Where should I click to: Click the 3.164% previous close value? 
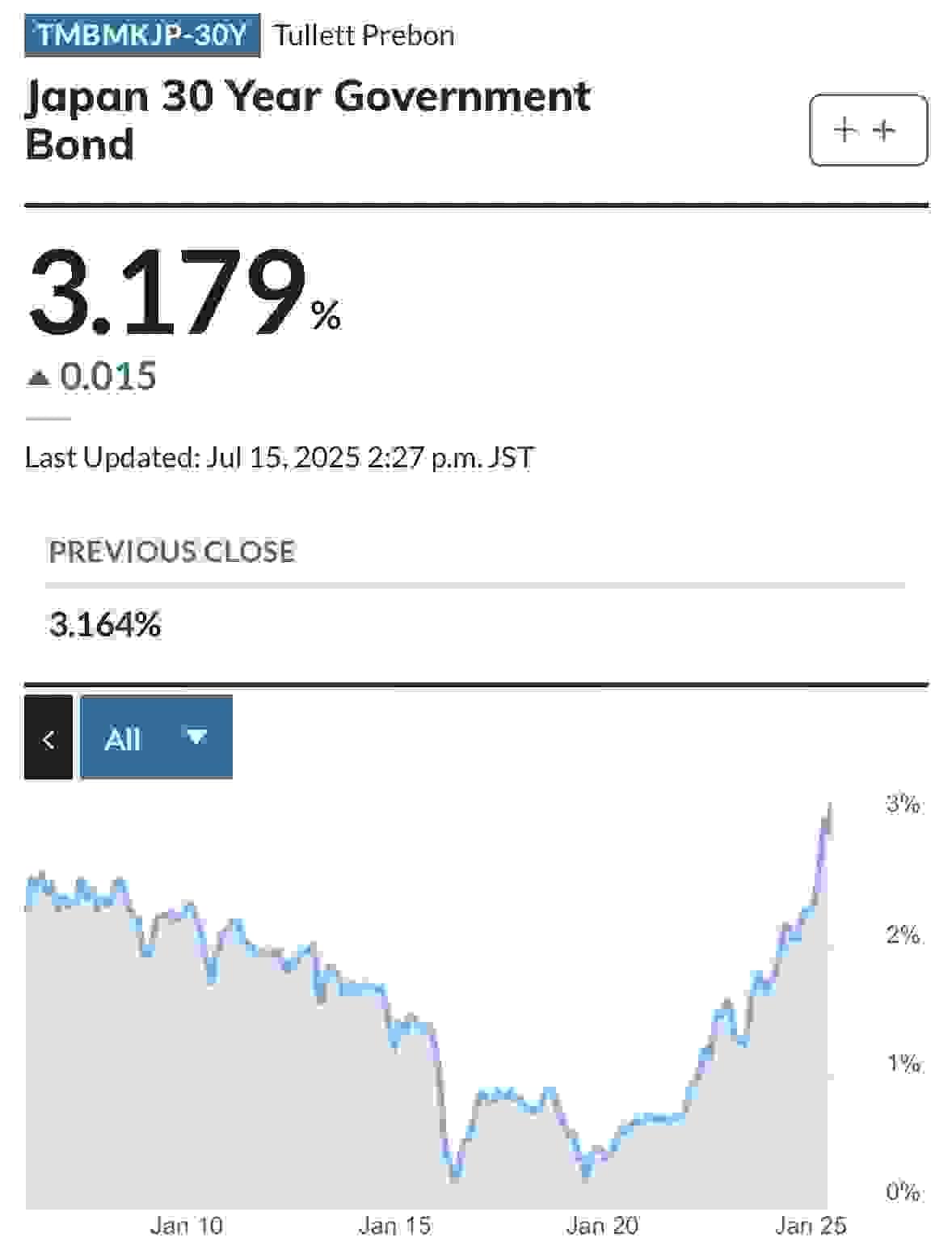pyautogui.click(x=105, y=625)
